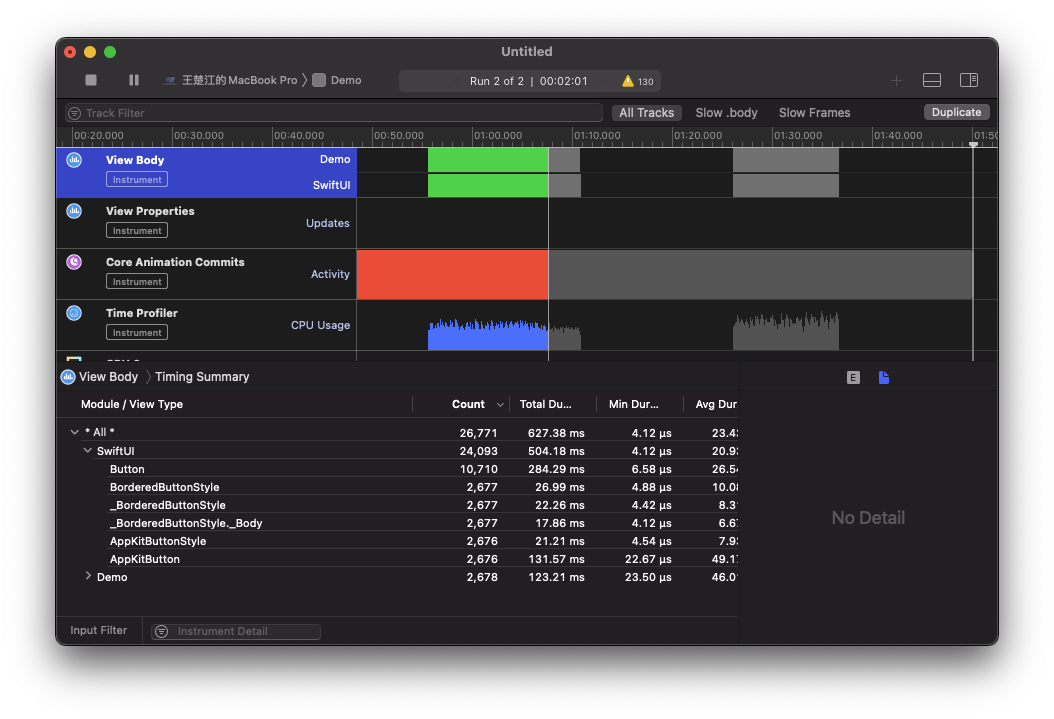Collapse the SwiftUI module group
Image resolution: width=1054 pixels, height=719 pixels.
tap(88, 451)
